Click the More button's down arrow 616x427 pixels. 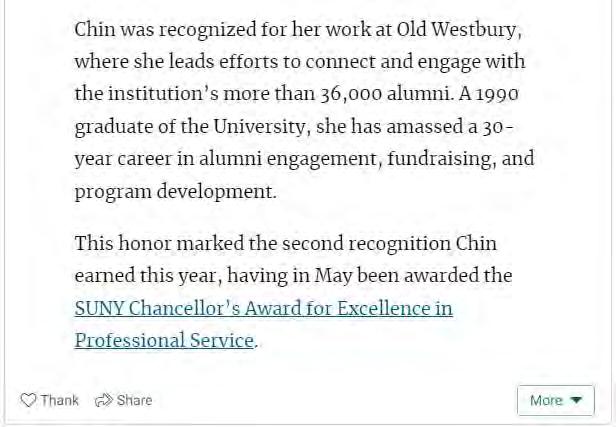(x=576, y=400)
